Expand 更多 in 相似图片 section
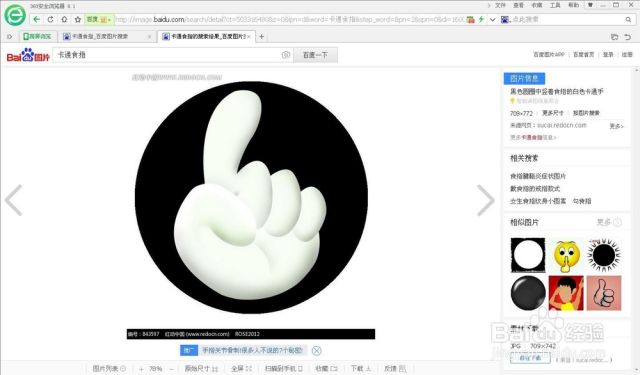Image resolution: width=640 pixels, height=375 pixels. coord(609,222)
